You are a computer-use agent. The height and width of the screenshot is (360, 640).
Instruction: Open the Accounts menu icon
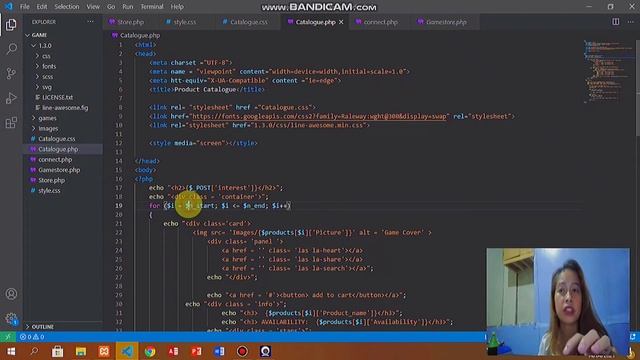[x=11, y=294]
